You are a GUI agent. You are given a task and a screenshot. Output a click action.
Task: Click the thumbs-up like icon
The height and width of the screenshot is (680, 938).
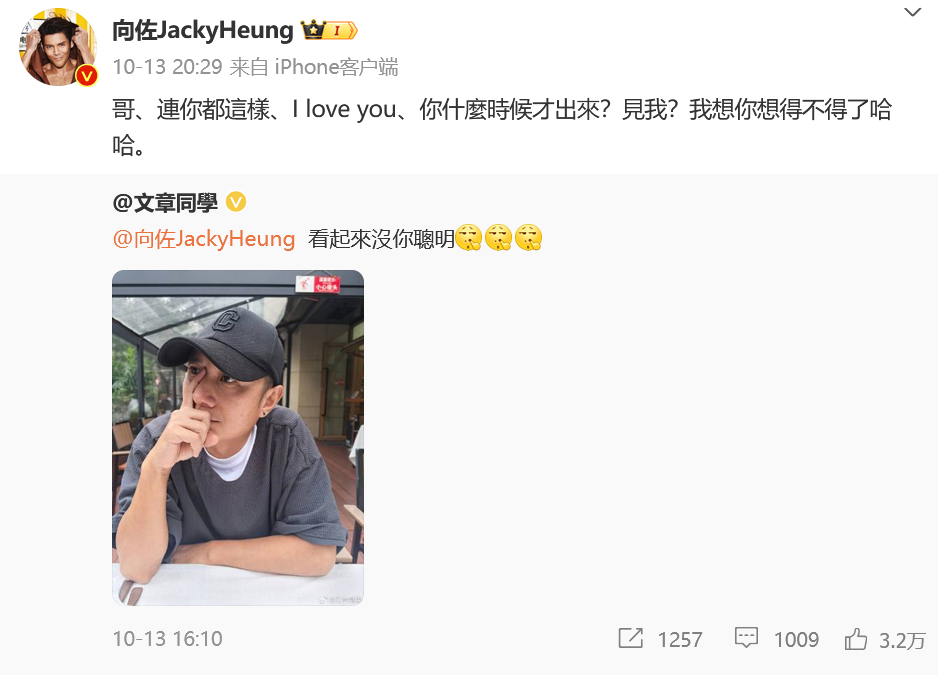point(856,639)
